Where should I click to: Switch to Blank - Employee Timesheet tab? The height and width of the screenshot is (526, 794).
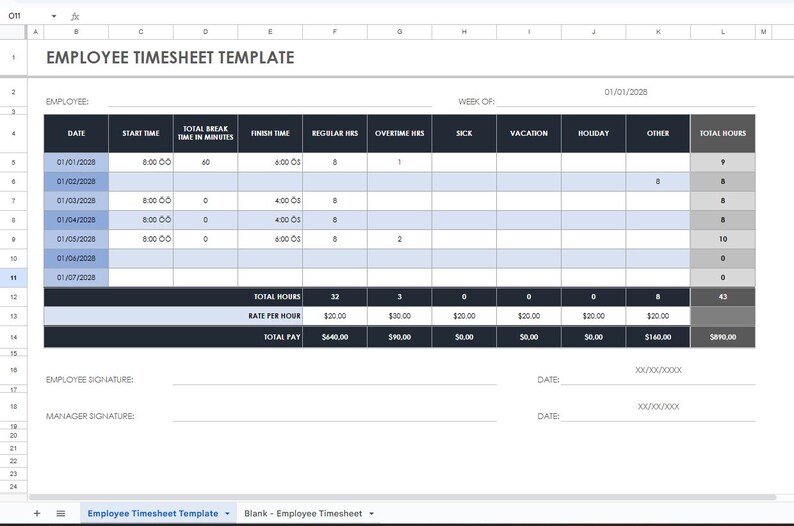[303, 513]
